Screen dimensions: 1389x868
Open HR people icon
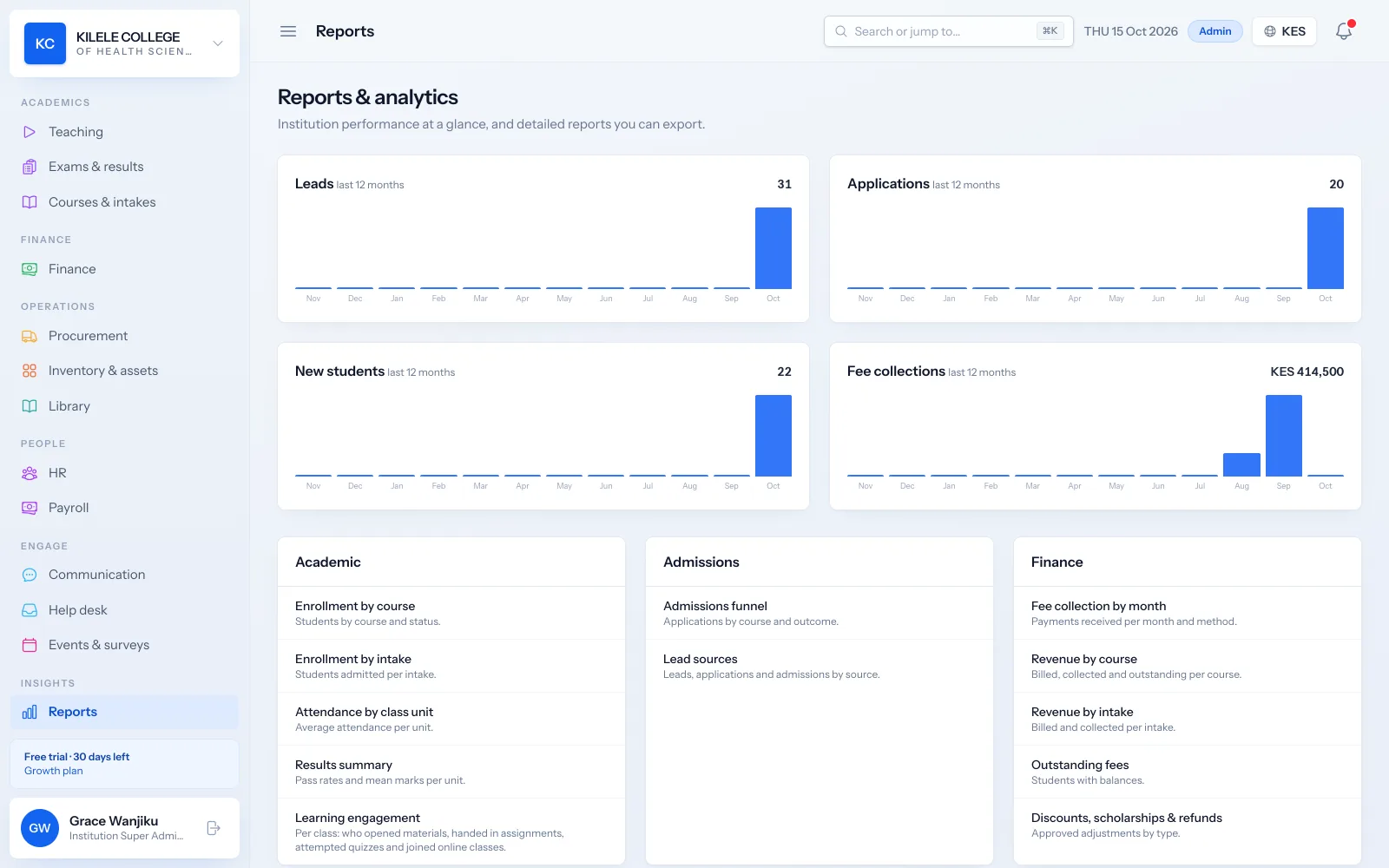(30, 473)
